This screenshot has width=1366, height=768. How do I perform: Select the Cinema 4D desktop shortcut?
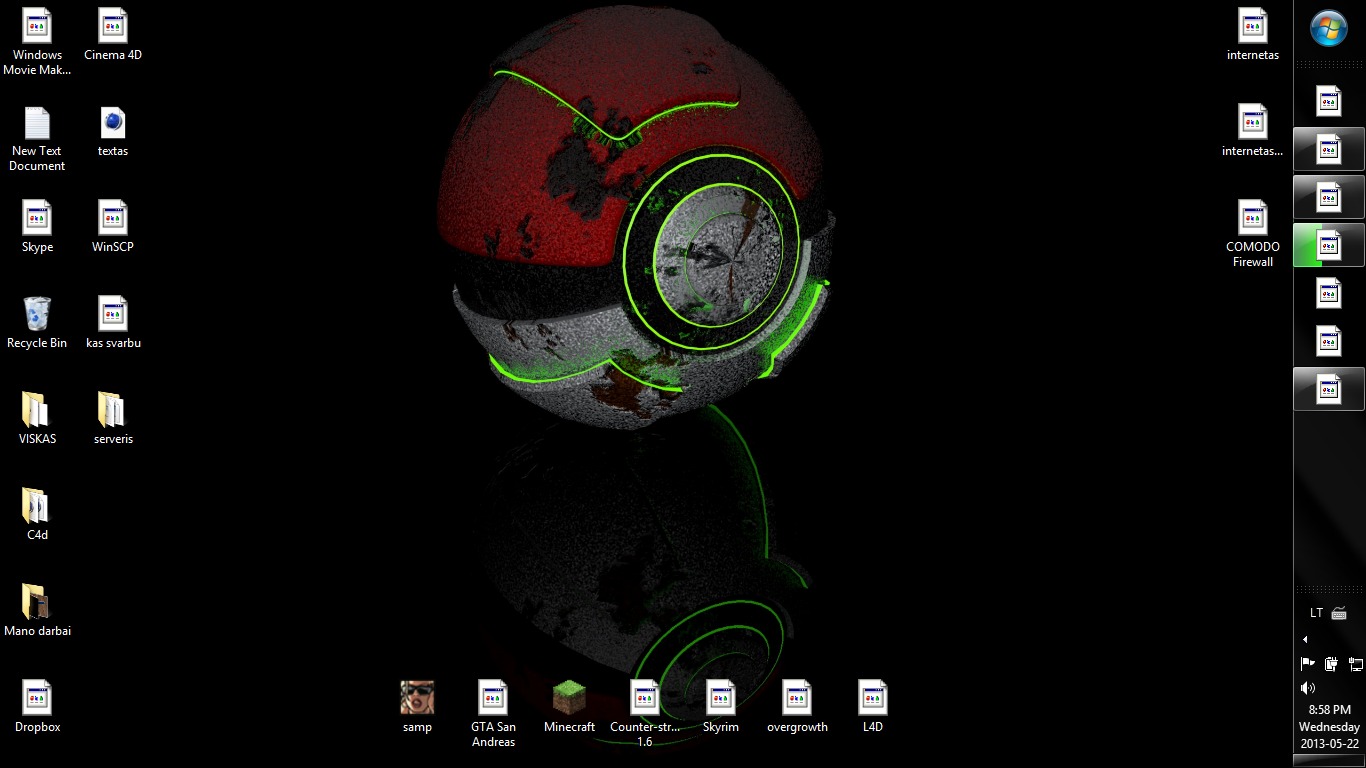pyautogui.click(x=113, y=35)
